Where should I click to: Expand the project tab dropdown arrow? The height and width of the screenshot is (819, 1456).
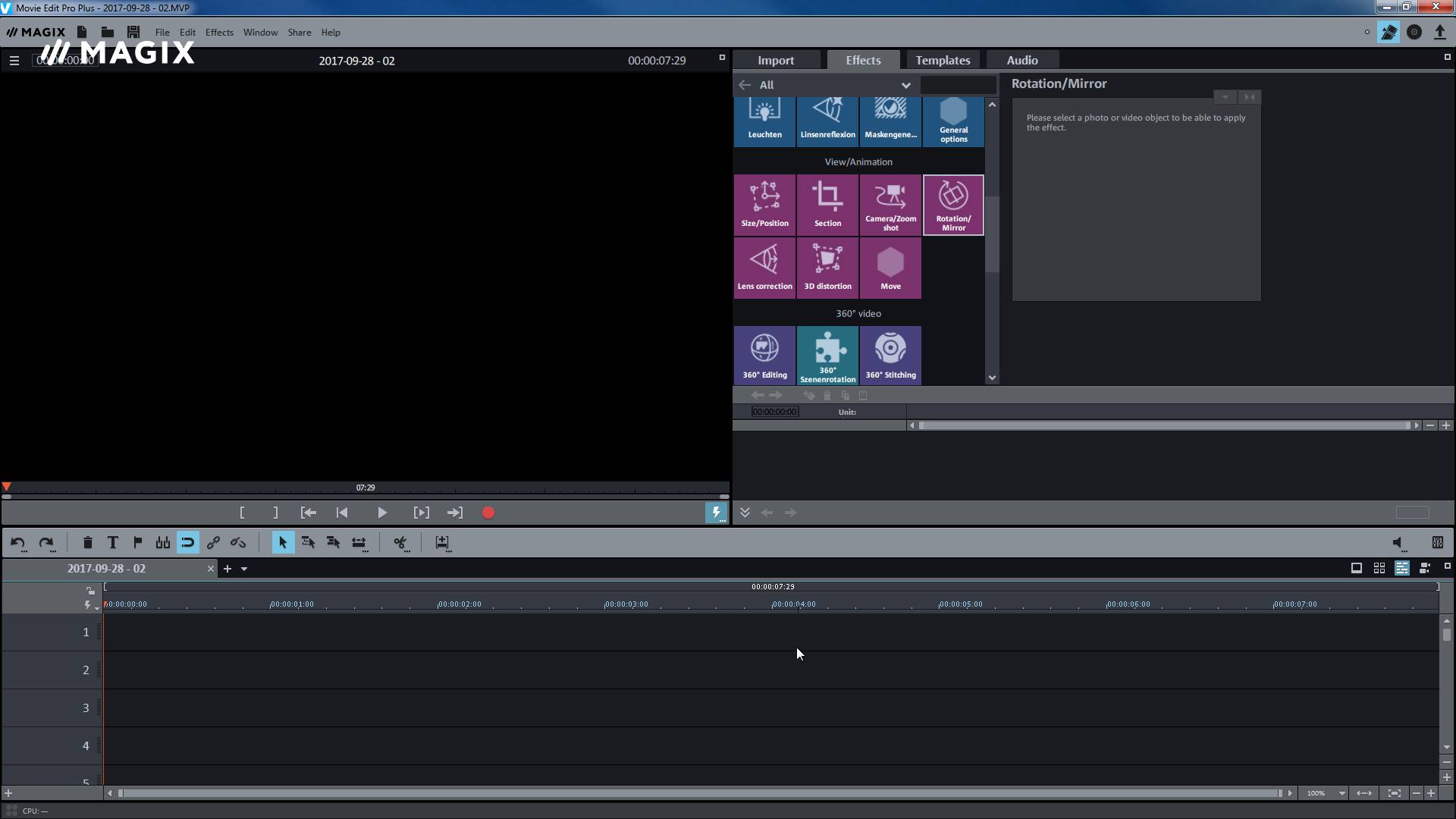click(x=244, y=568)
